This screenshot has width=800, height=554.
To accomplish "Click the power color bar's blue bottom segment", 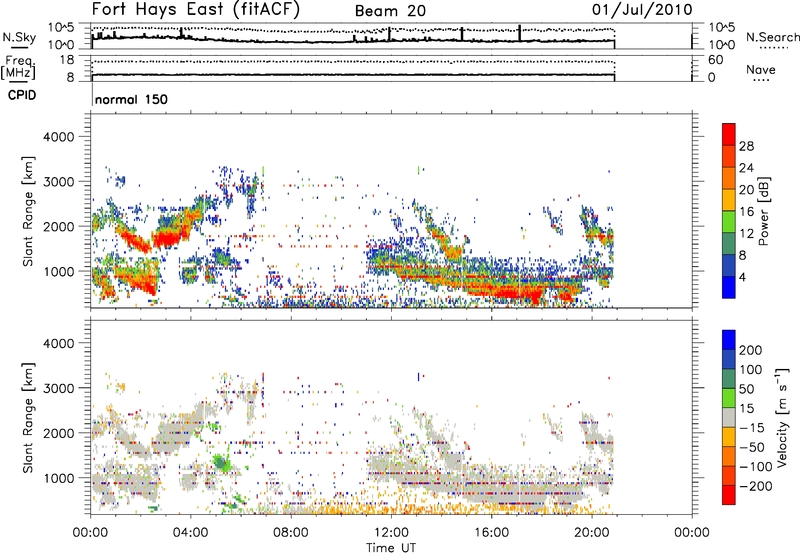I will point(729,287).
